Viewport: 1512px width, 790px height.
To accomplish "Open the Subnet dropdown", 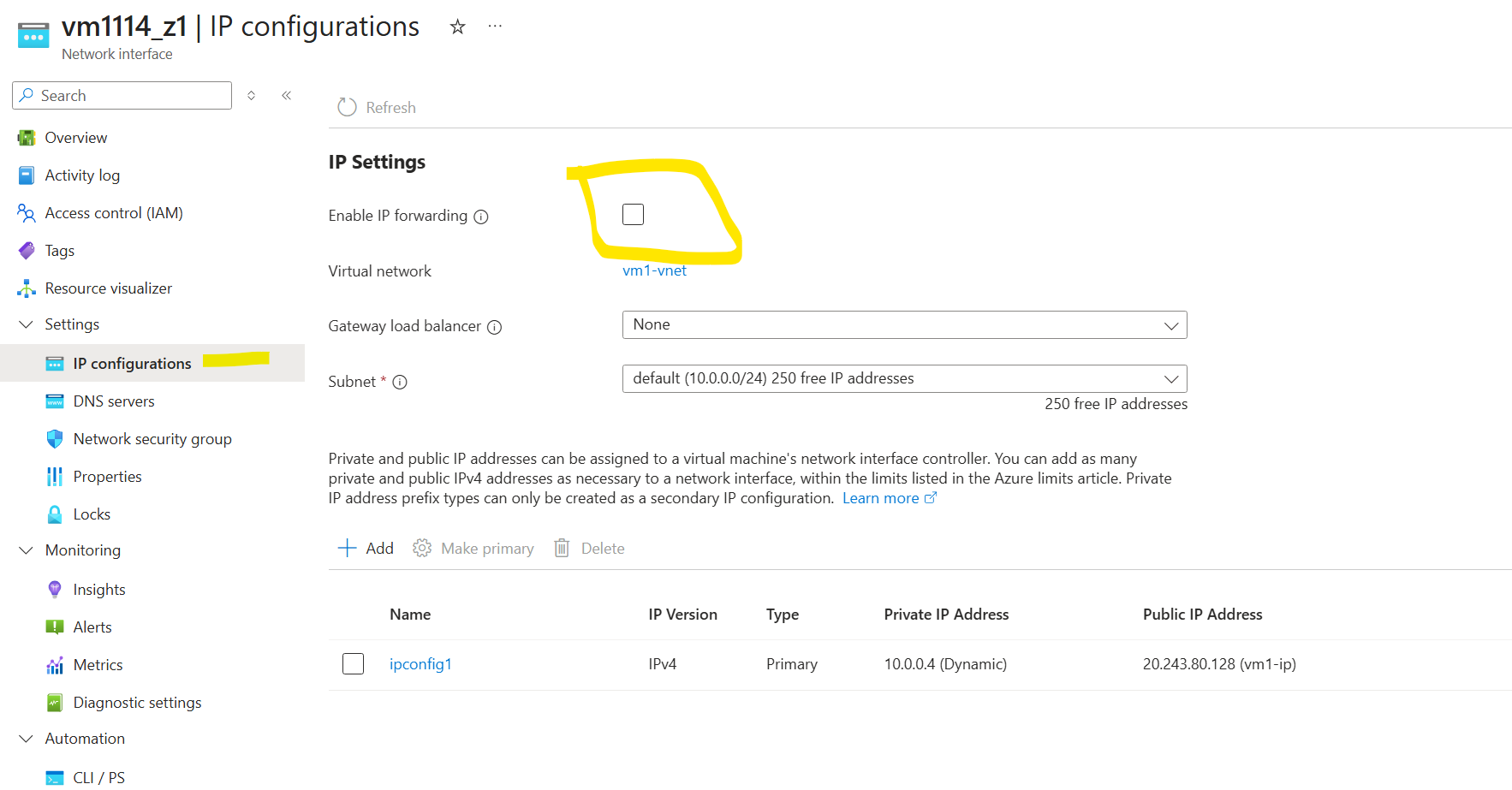I will pos(905,379).
